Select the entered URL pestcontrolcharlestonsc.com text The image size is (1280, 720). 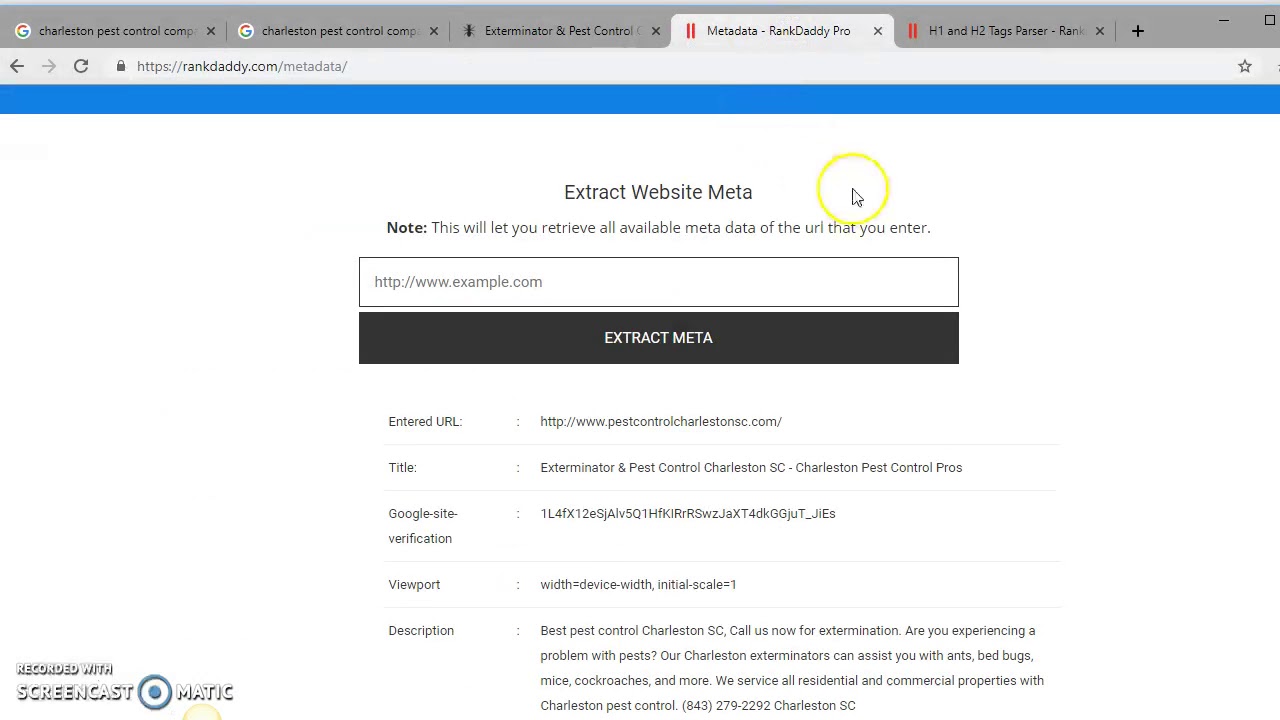click(661, 422)
